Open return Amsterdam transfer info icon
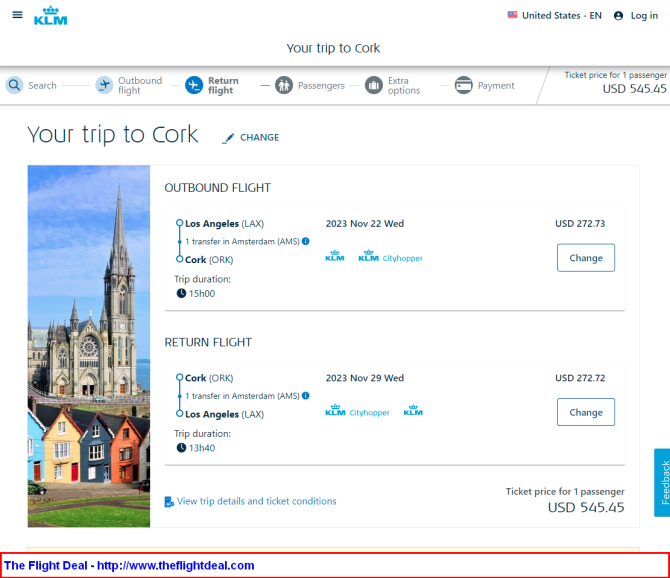 [306, 396]
